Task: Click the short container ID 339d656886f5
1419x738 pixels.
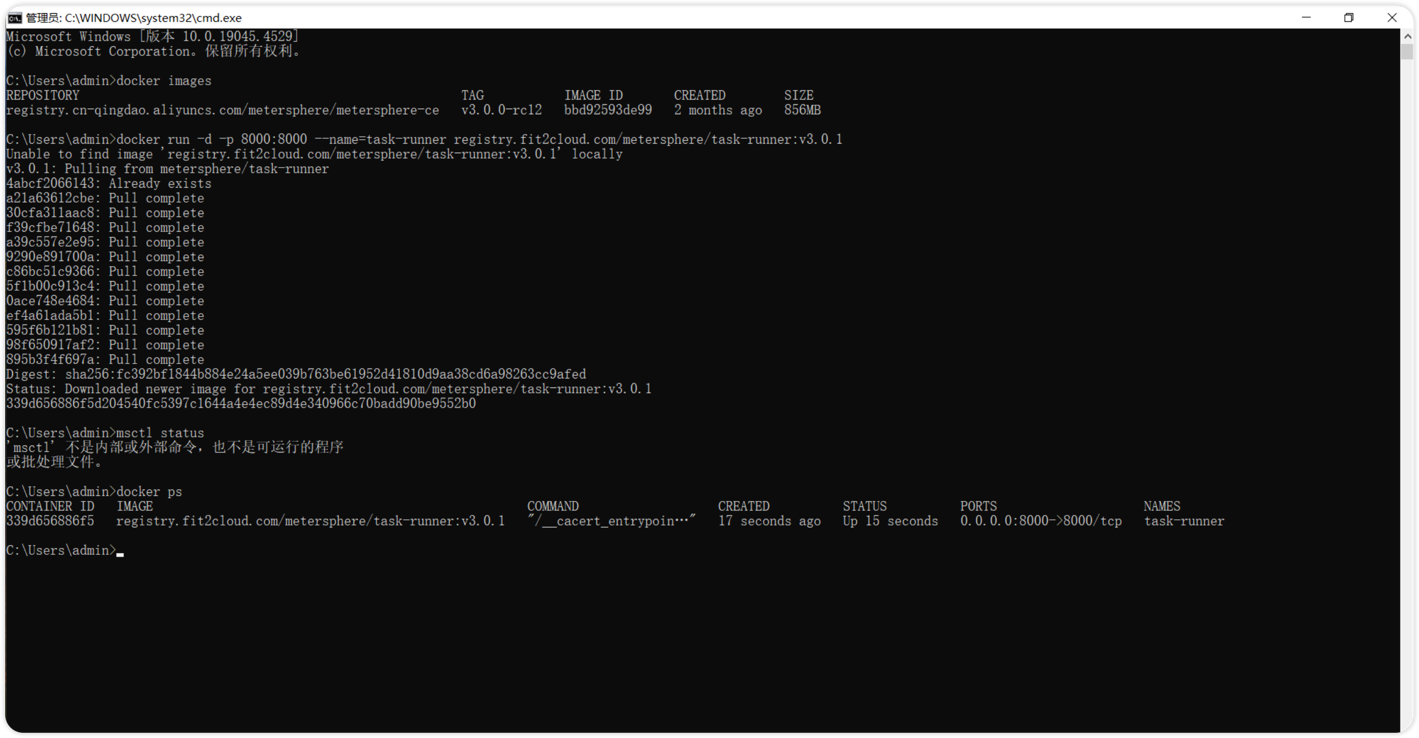Action: pyautogui.click(x=50, y=521)
